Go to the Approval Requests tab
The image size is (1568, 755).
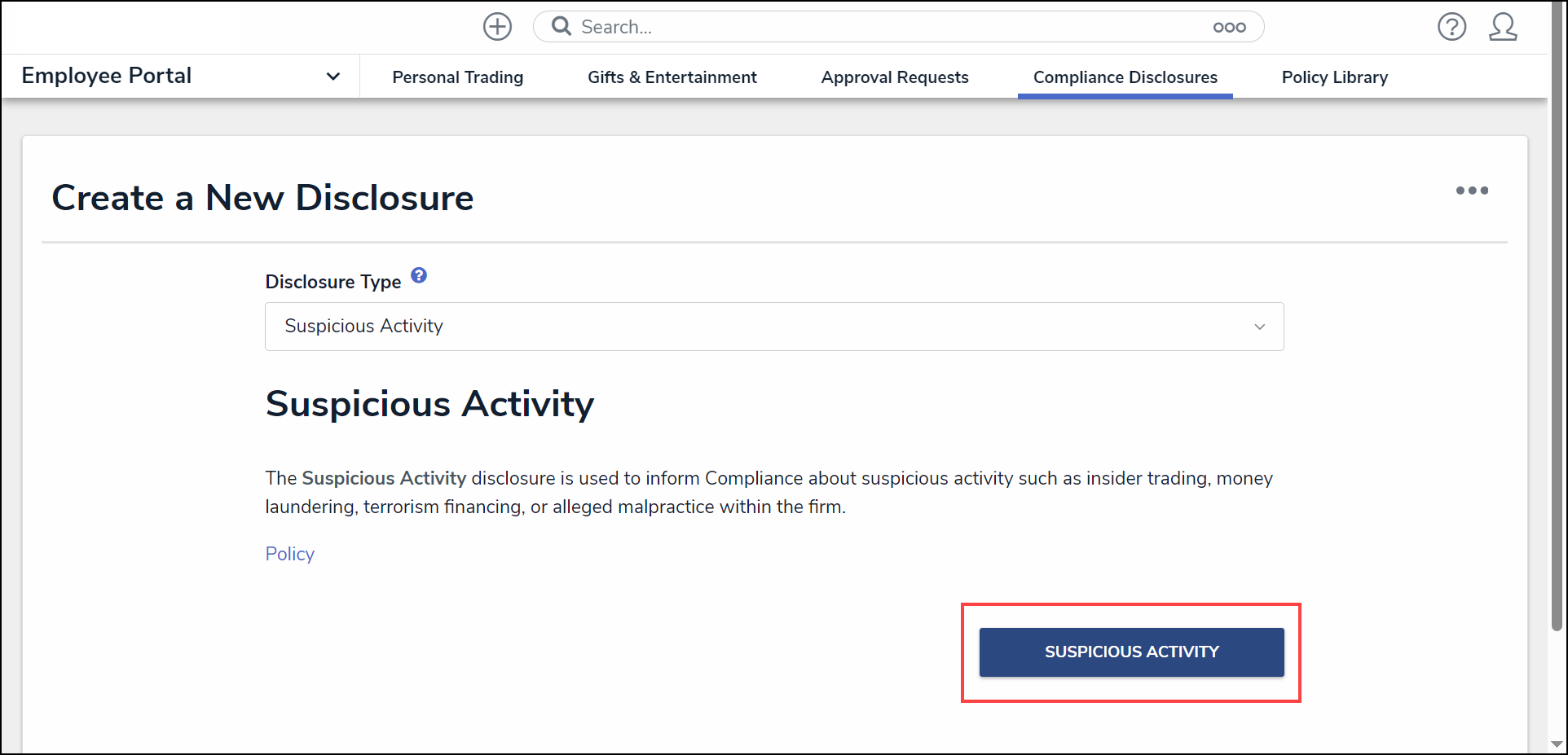click(x=894, y=77)
